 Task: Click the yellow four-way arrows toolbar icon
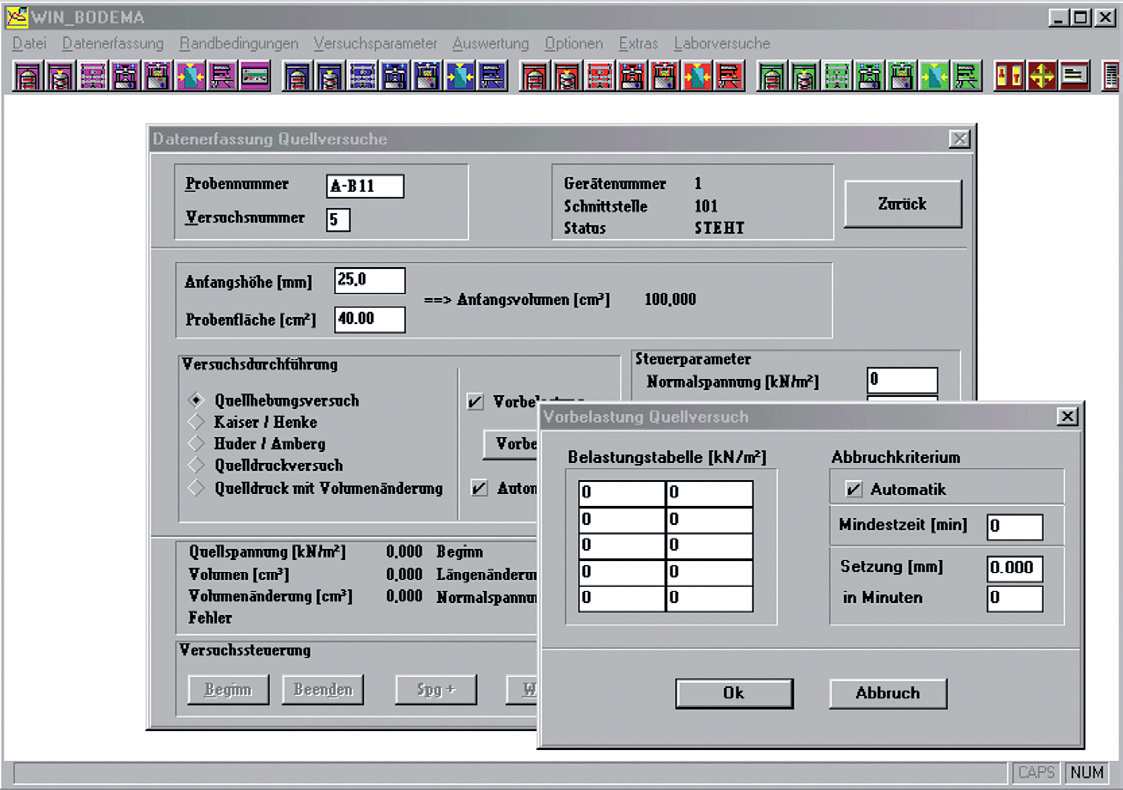pyautogui.click(x=1041, y=76)
